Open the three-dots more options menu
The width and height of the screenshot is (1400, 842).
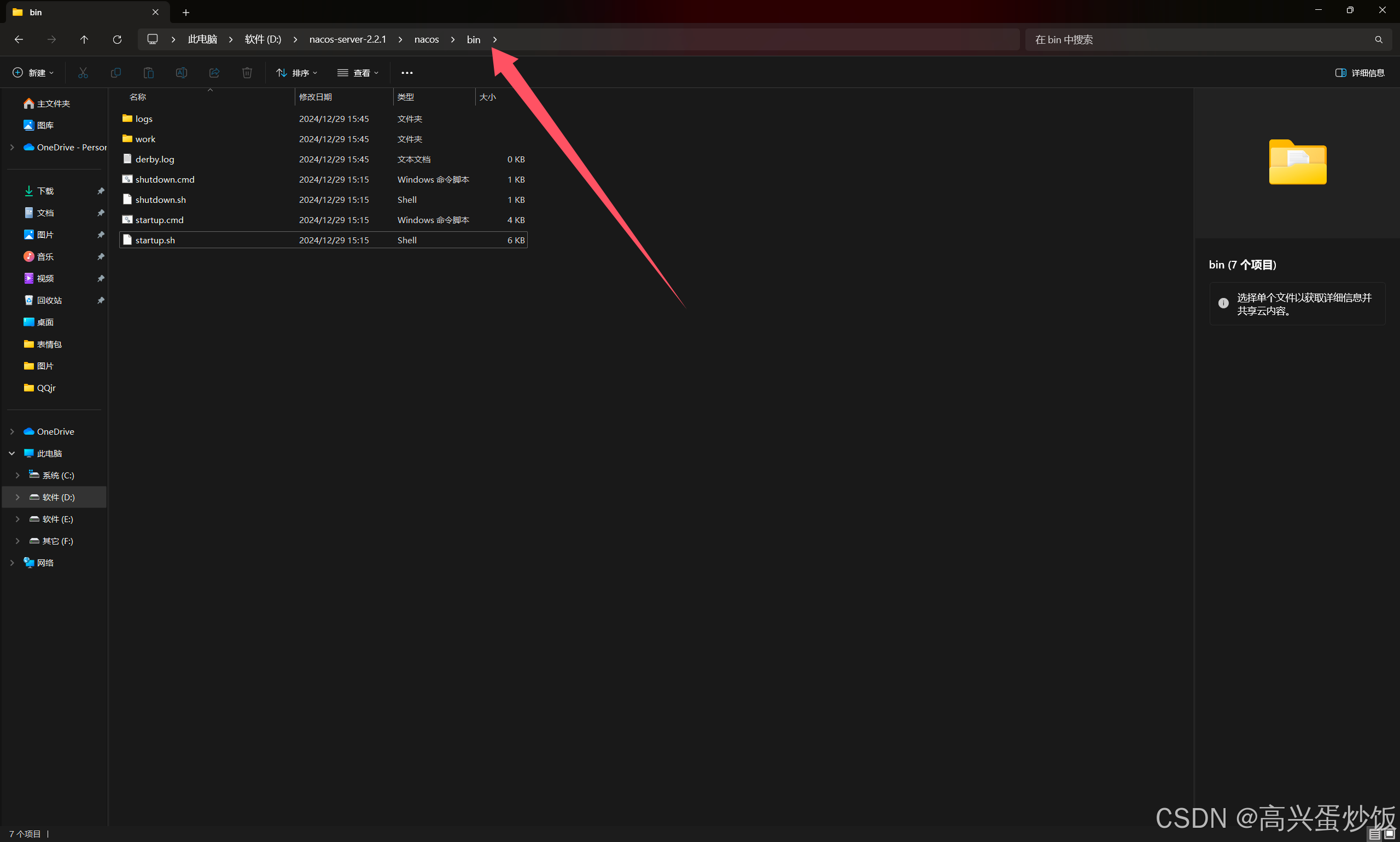click(x=407, y=73)
